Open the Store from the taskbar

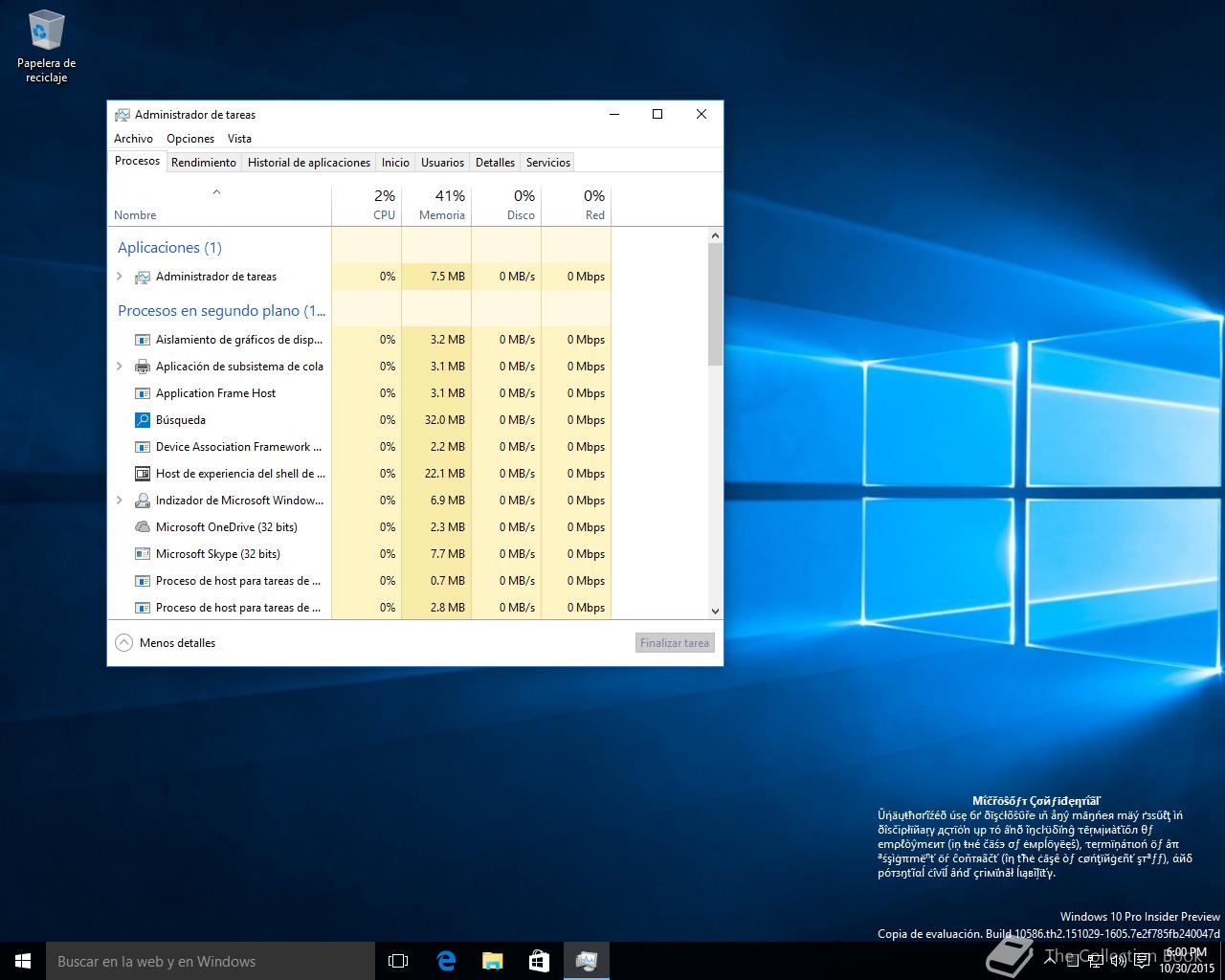tap(539, 961)
